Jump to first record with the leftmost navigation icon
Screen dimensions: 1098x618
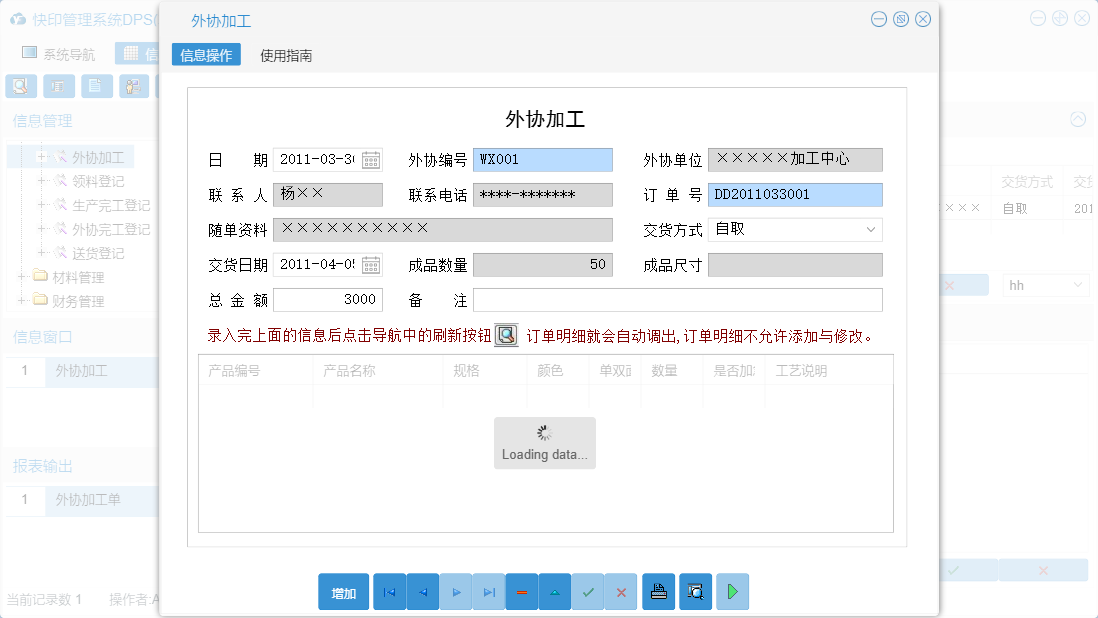(x=389, y=591)
